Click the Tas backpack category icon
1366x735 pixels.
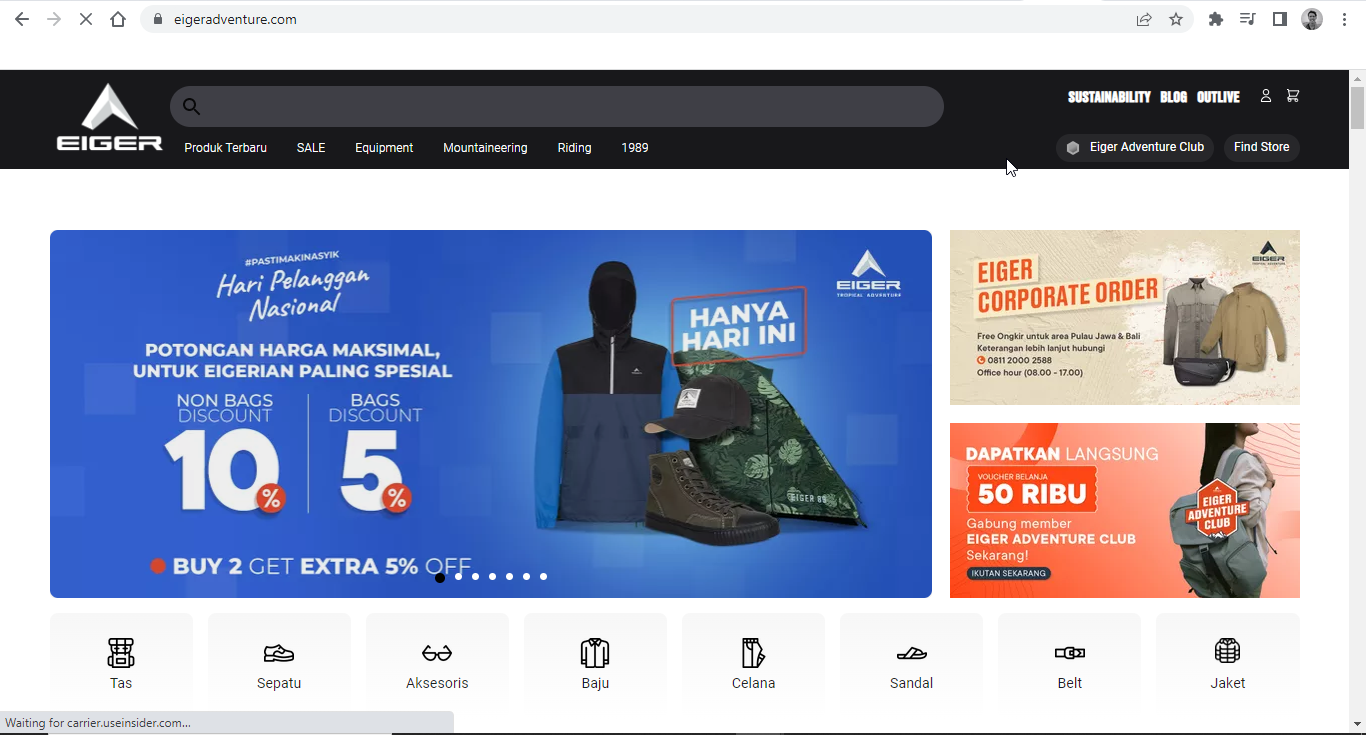click(x=121, y=653)
